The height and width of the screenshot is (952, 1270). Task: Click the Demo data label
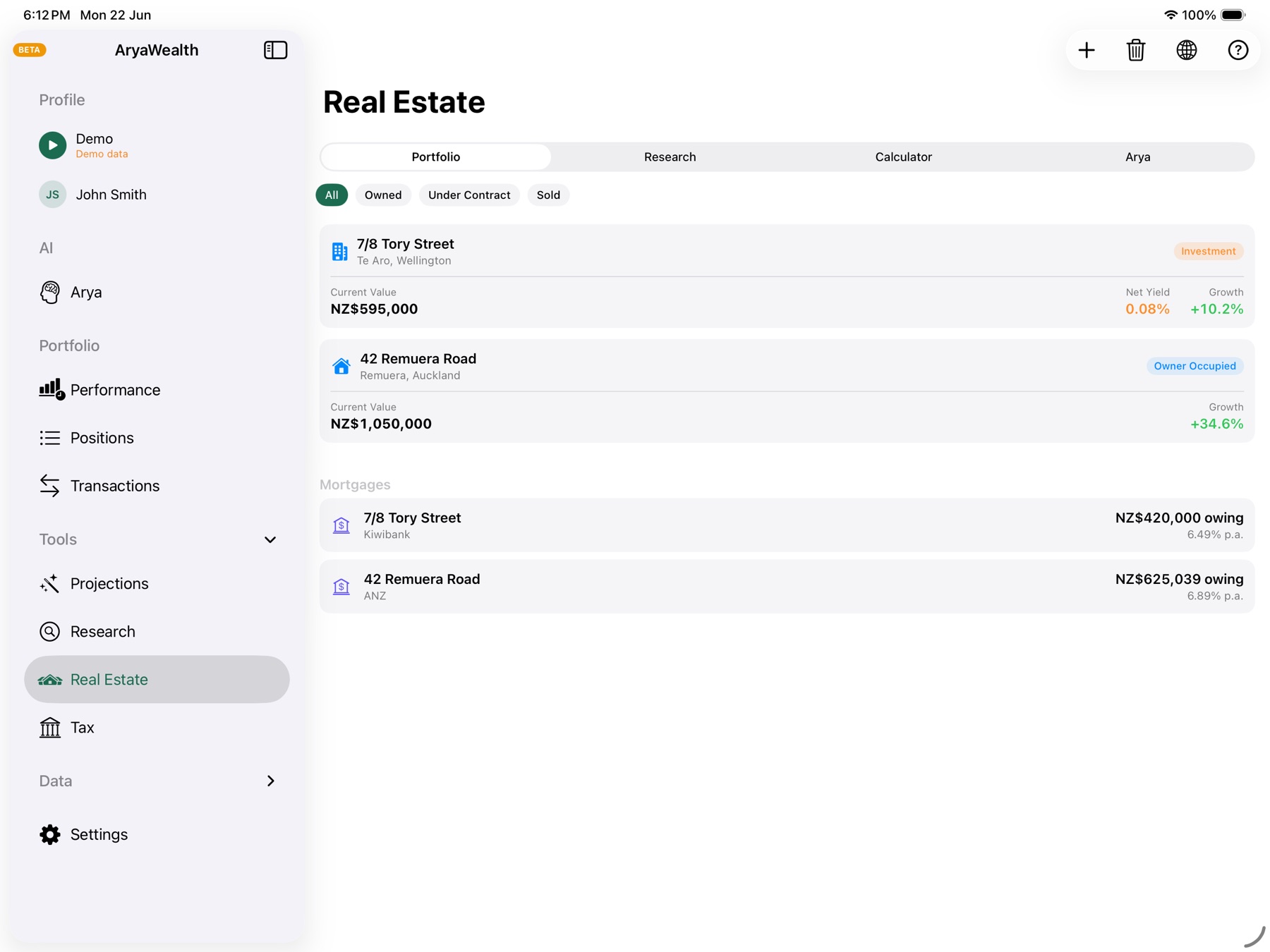[102, 154]
